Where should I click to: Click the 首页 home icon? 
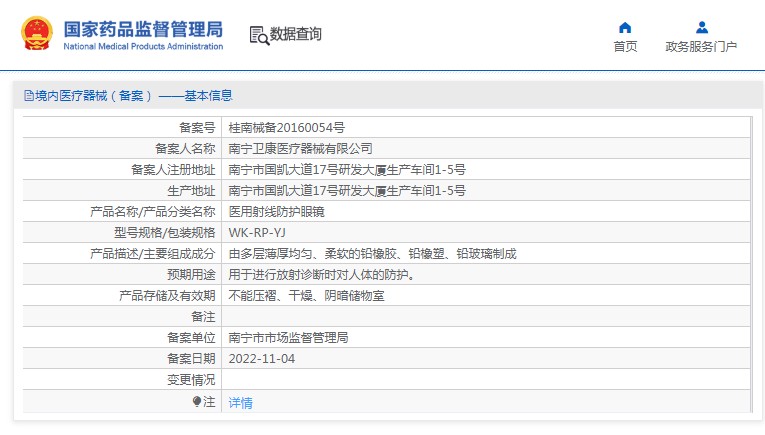[625, 27]
